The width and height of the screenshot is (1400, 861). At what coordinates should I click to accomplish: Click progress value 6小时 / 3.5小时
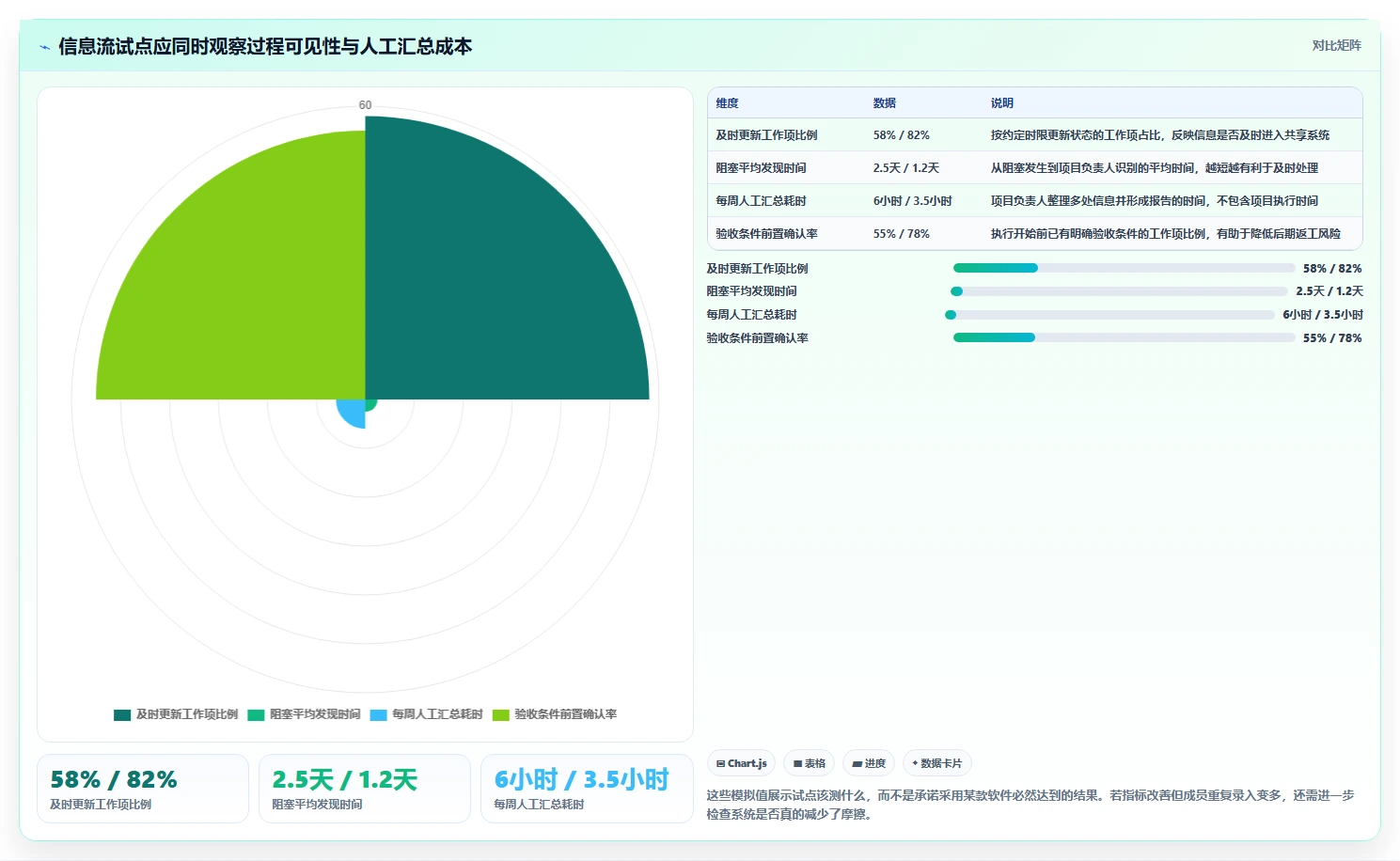[1323, 315]
